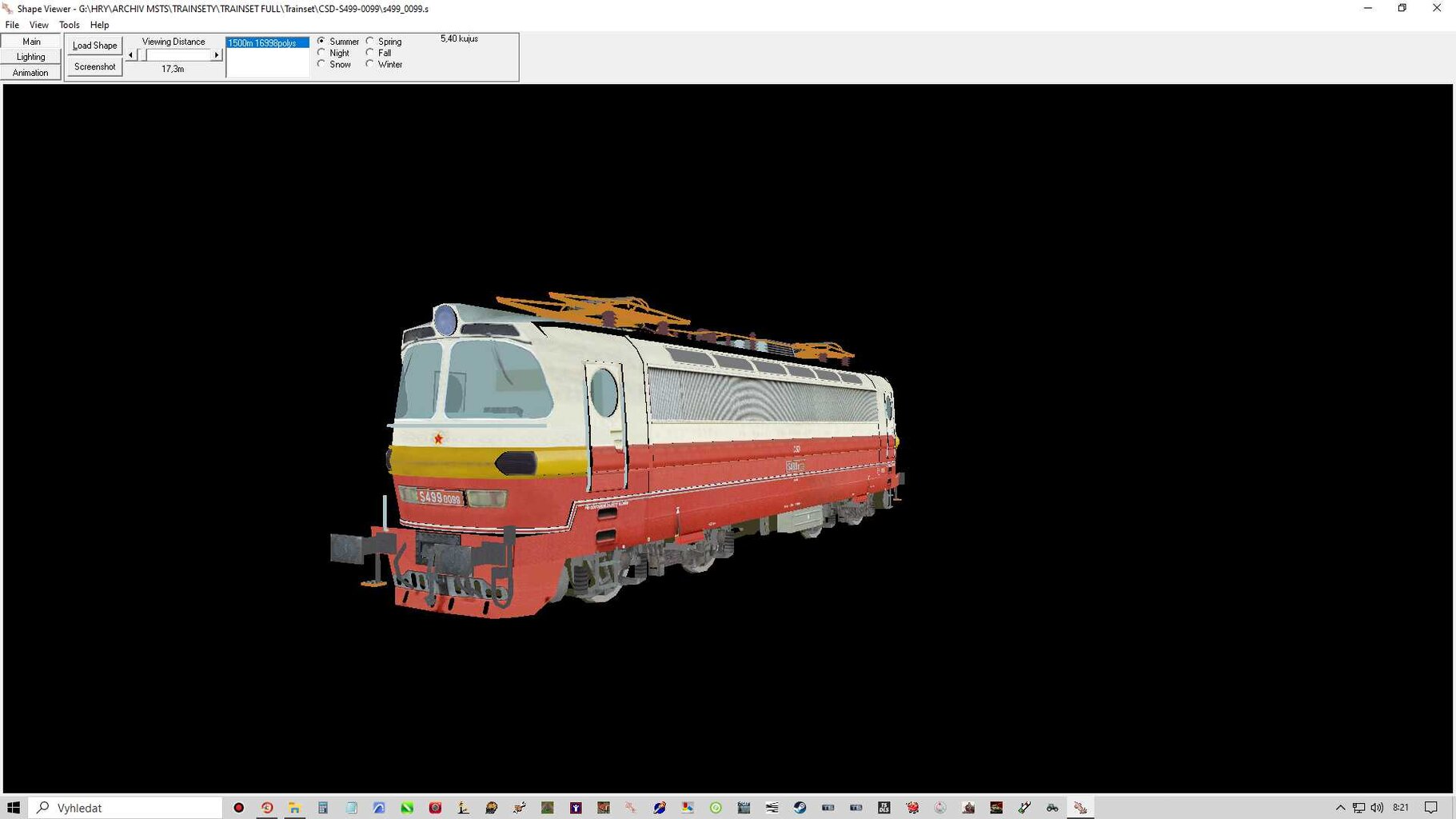Select the Night radio button
The image size is (1456, 819).
pyautogui.click(x=322, y=53)
